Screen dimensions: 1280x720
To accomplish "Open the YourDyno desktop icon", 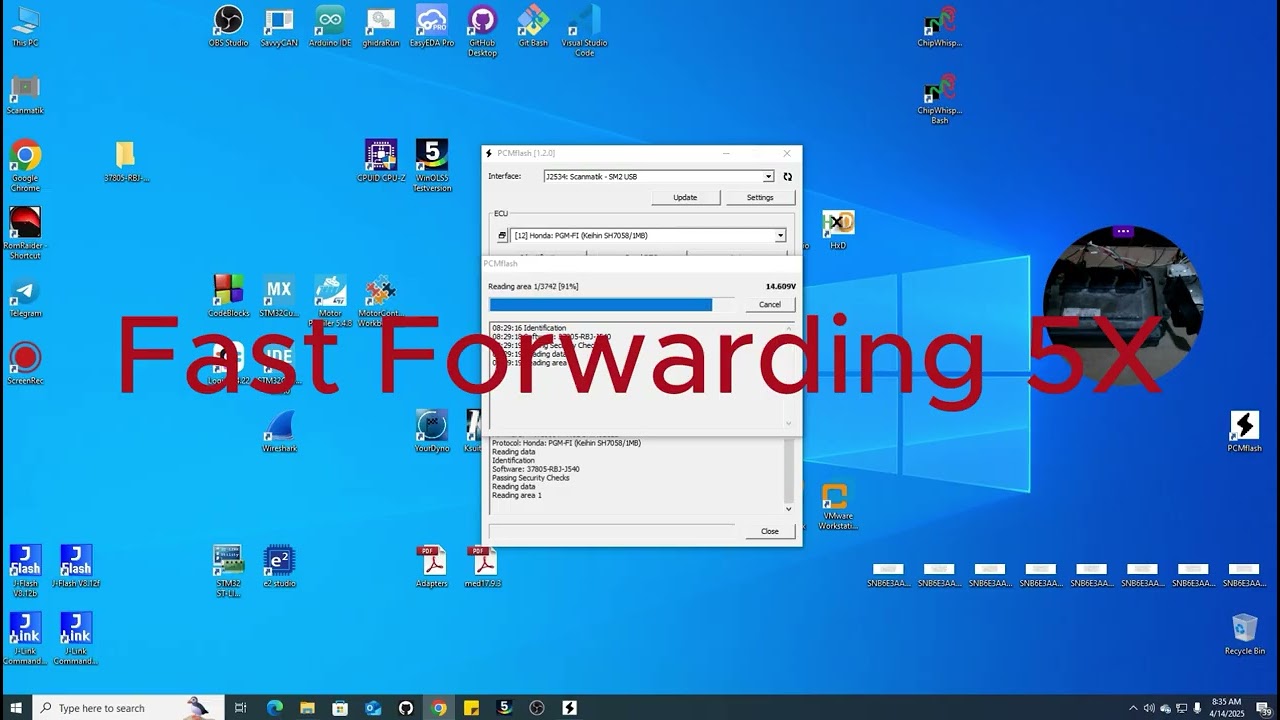I will (432, 430).
